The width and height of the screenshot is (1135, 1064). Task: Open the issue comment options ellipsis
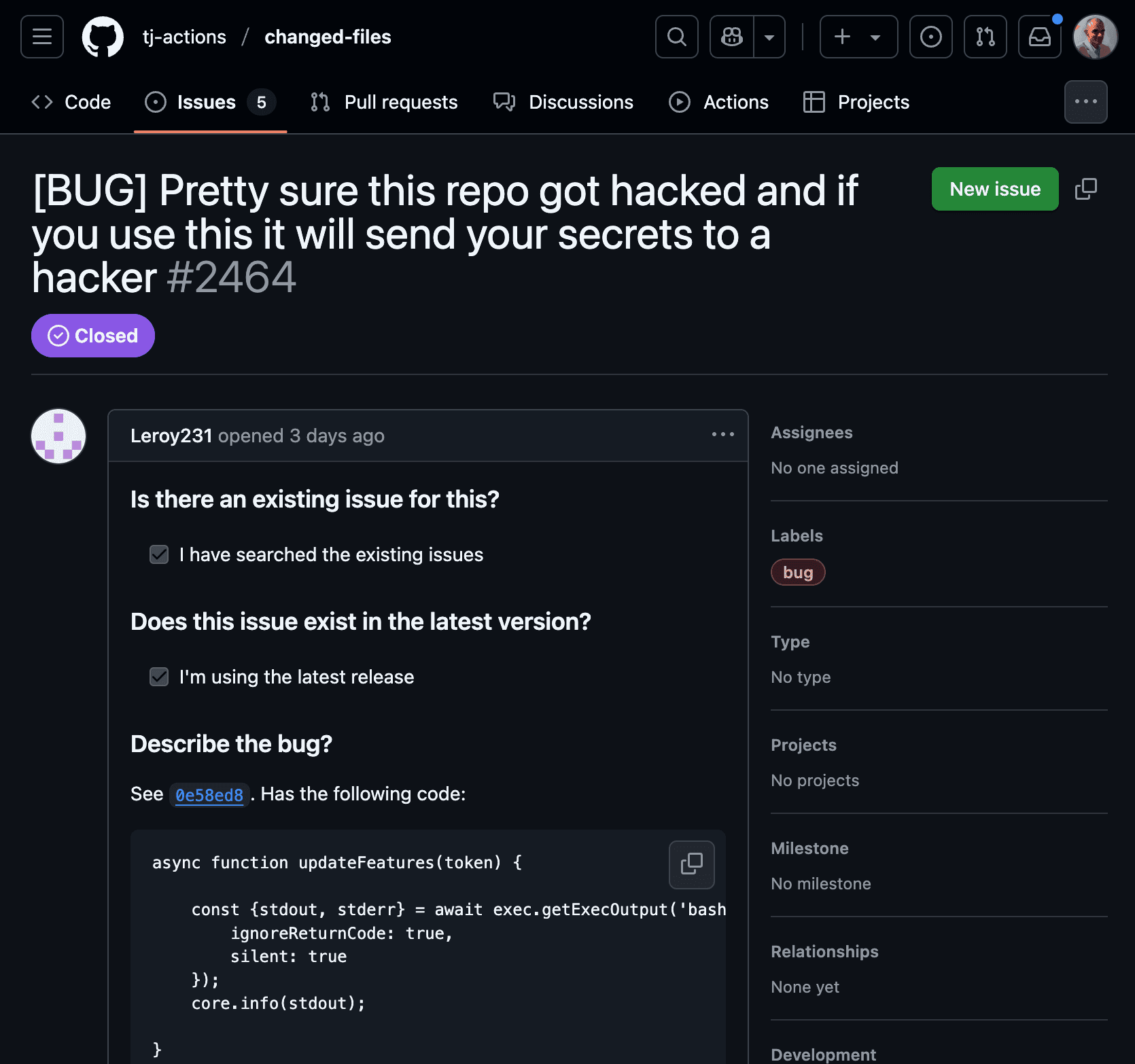click(723, 434)
